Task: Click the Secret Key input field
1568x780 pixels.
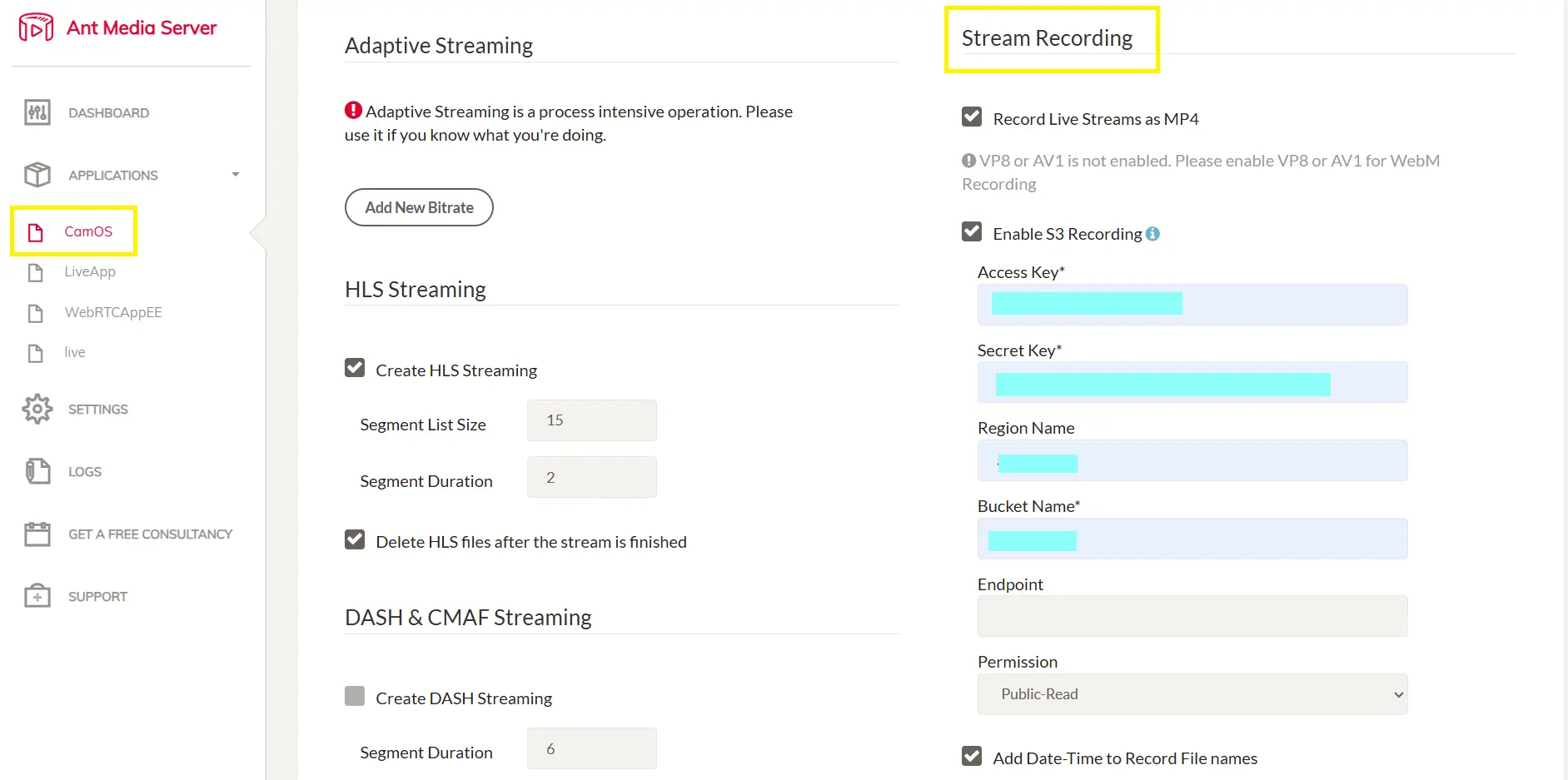Action: pos(1192,382)
